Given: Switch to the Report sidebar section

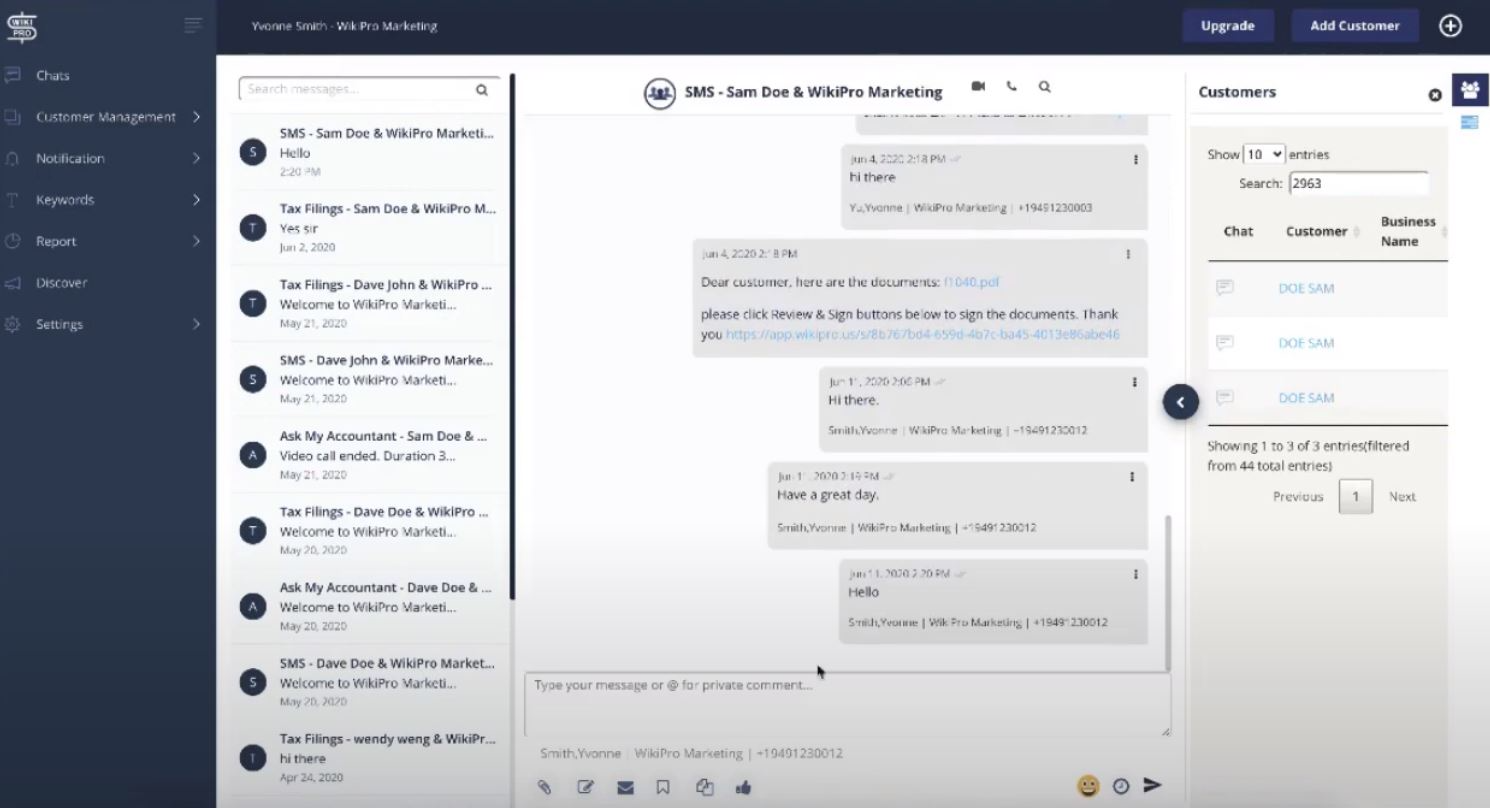Looking at the screenshot, I should pos(56,241).
